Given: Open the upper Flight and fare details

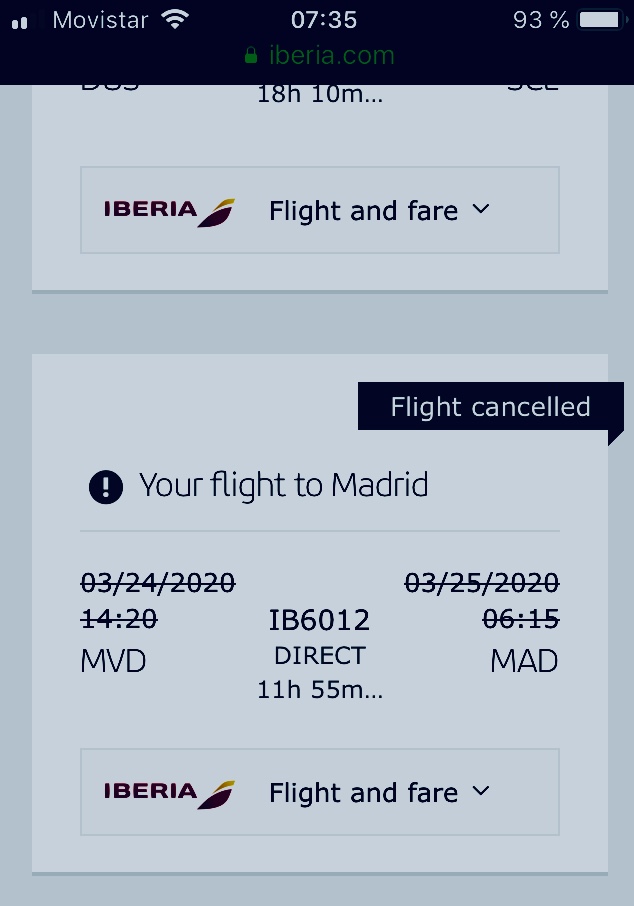Looking at the screenshot, I should pos(363,211).
